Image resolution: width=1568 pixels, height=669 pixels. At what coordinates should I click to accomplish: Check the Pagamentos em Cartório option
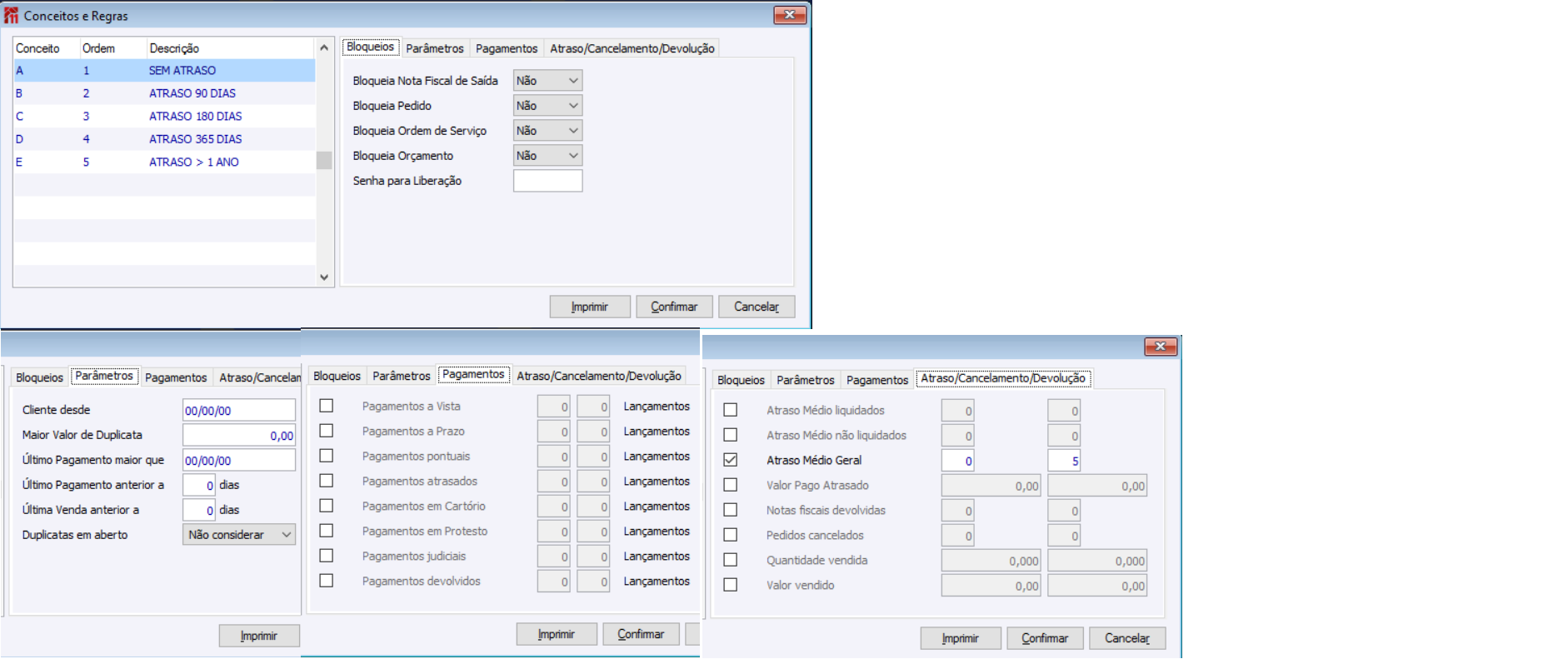(x=327, y=506)
